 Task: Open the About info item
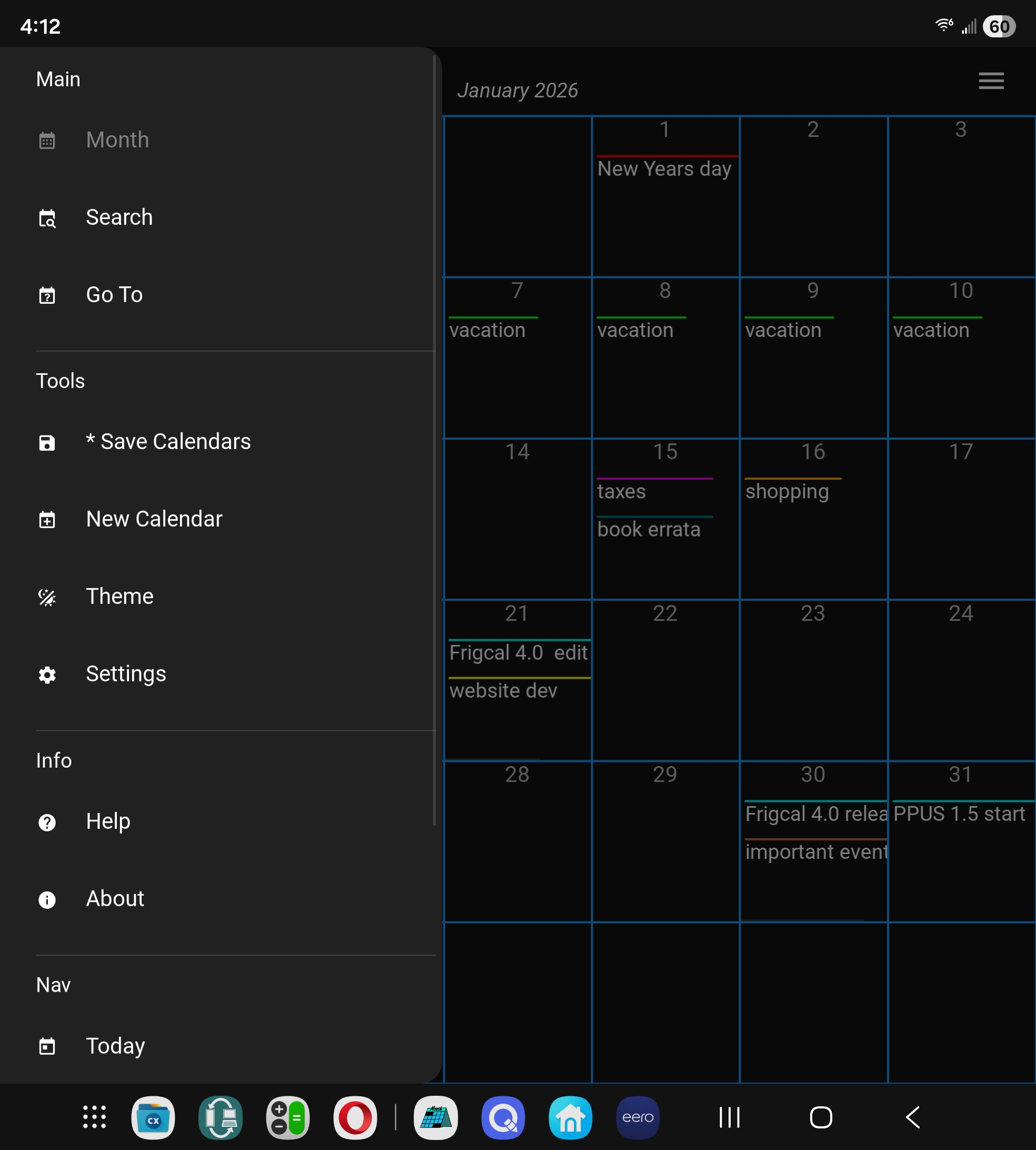click(x=115, y=899)
